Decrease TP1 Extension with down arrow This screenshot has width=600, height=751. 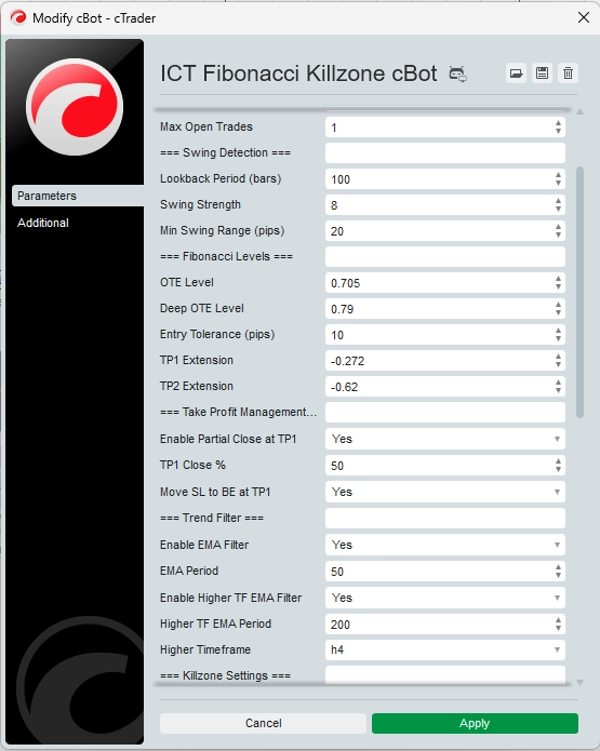[558, 364]
